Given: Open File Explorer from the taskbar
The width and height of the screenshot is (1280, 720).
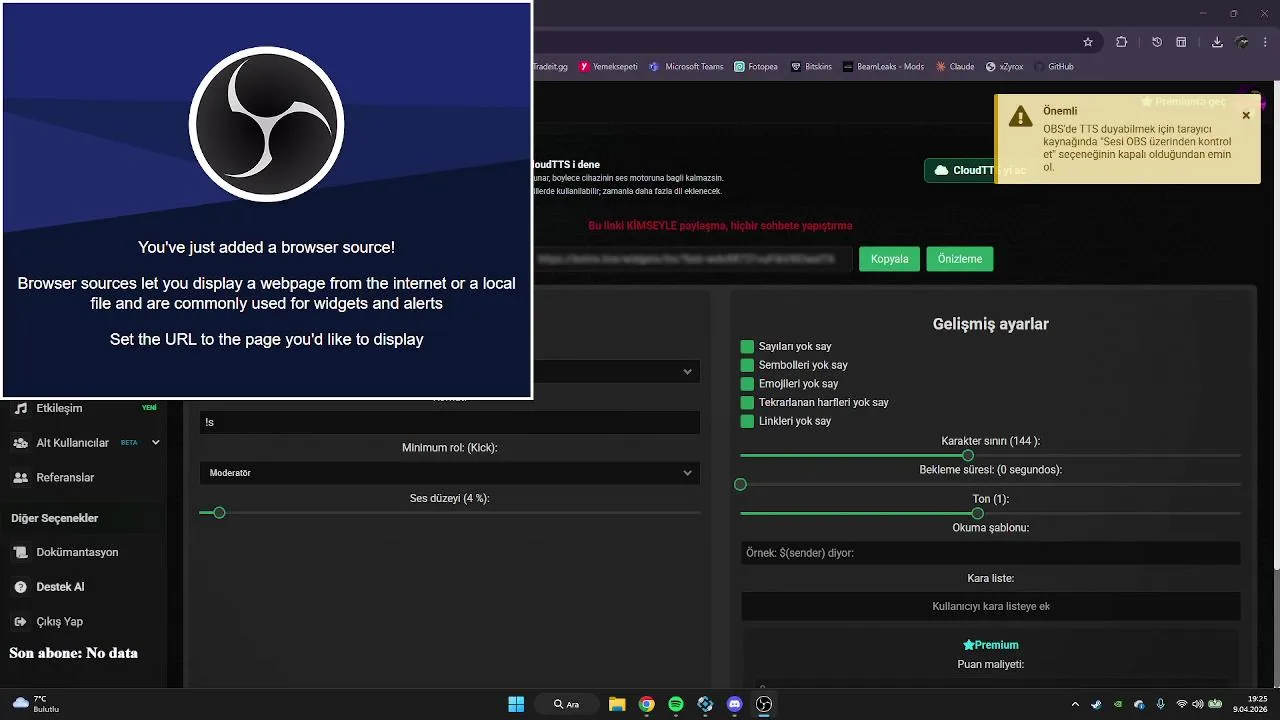Looking at the screenshot, I should [x=617, y=704].
